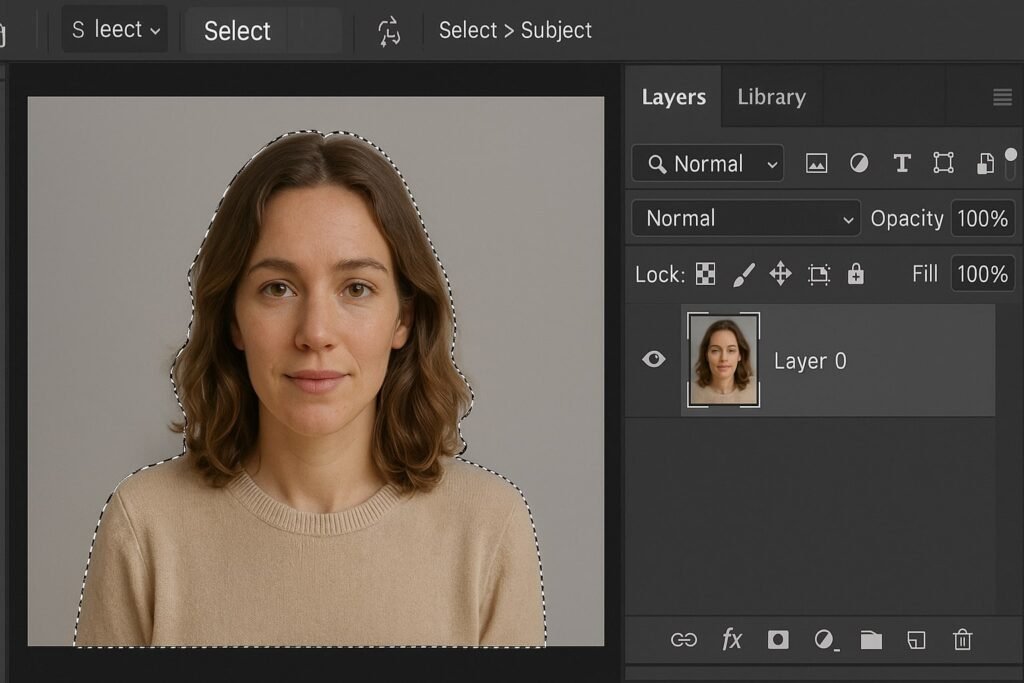The image size is (1024, 683).
Task: Filter for adjustment layers icon
Action: (x=859, y=163)
